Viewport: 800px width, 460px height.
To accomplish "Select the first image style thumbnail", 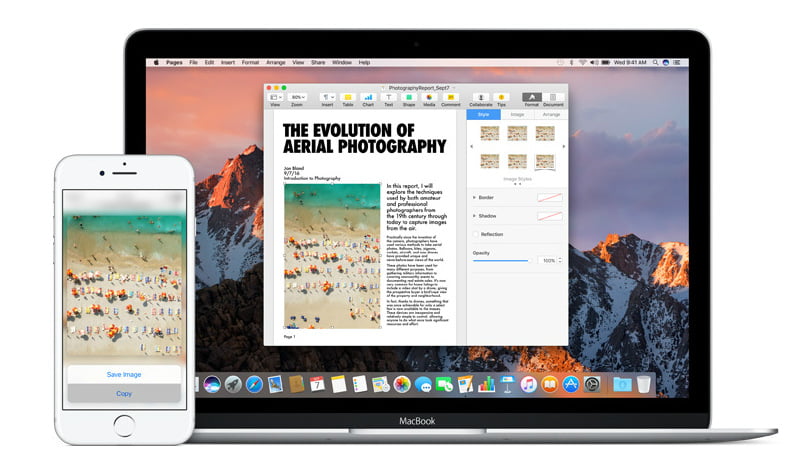I will click(489, 133).
